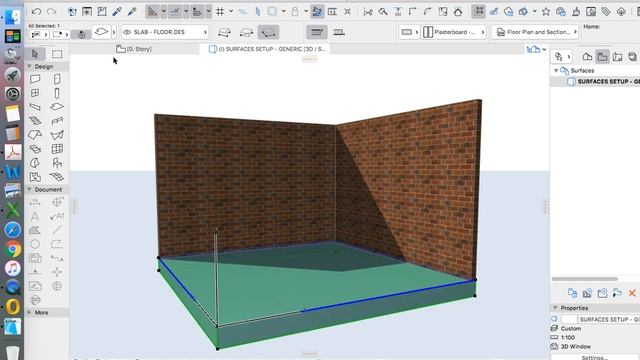This screenshot has height=360, width=640.
Task: Select the Railing tool
Action: (x=57, y=121)
